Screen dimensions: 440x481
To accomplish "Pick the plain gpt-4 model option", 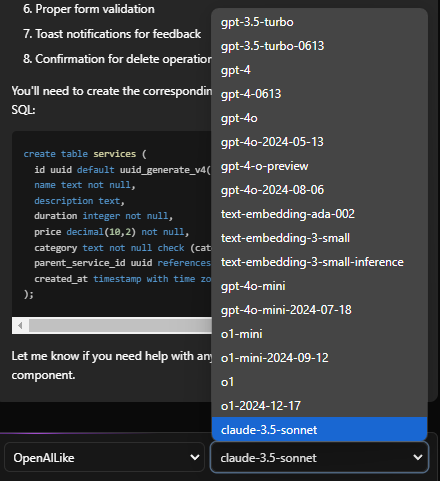I will (x=319, y=70).
